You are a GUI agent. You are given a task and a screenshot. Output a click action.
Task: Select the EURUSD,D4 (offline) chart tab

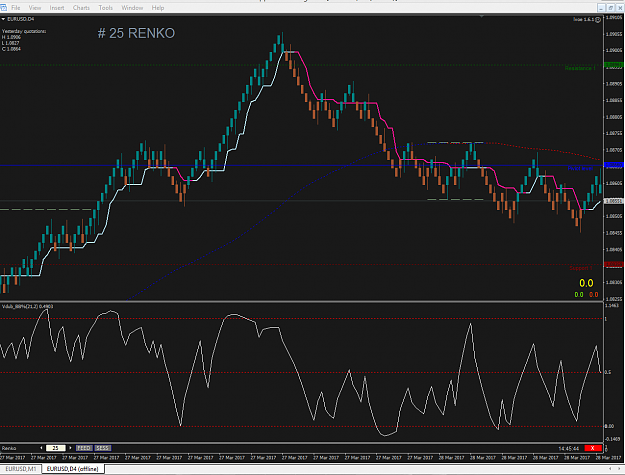[x=73, y=469]
